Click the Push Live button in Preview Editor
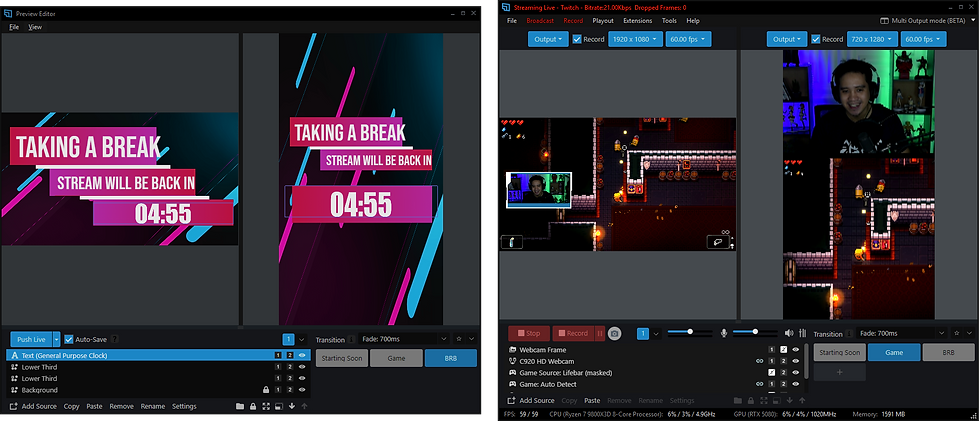 [31, 339]
